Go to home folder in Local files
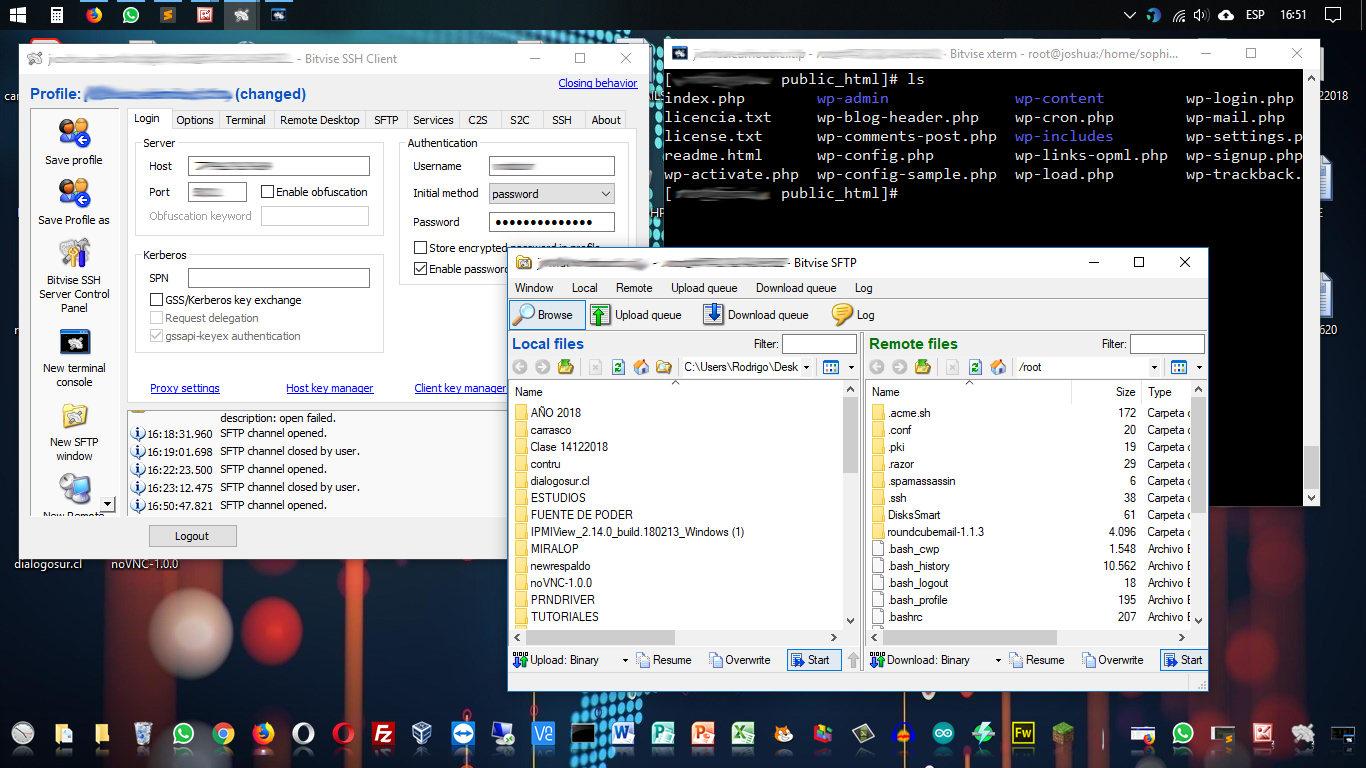 [641, 367]
